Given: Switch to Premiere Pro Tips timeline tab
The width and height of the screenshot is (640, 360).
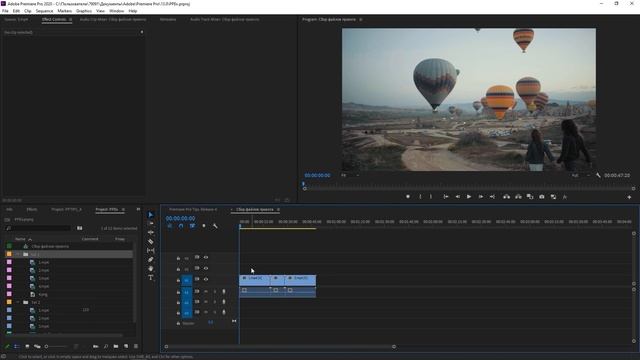Looking at the screenshot, I should tap(193, 209).
